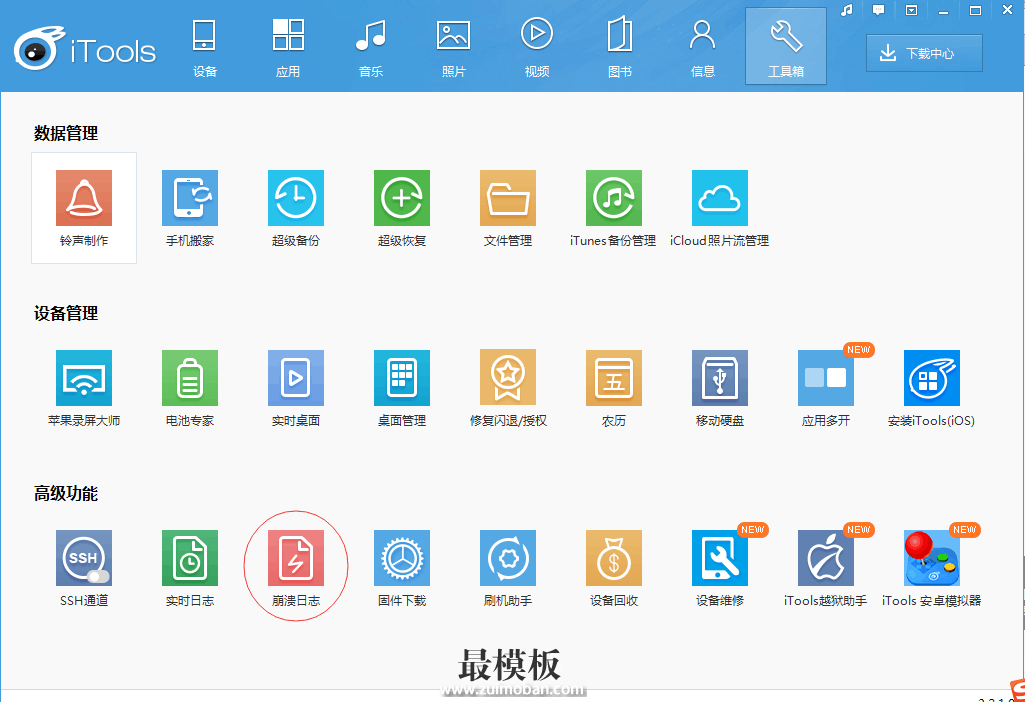This screenshot has height=702, width=1025.
Task: Click the music note icon in title bar
Action: point(847,10)
